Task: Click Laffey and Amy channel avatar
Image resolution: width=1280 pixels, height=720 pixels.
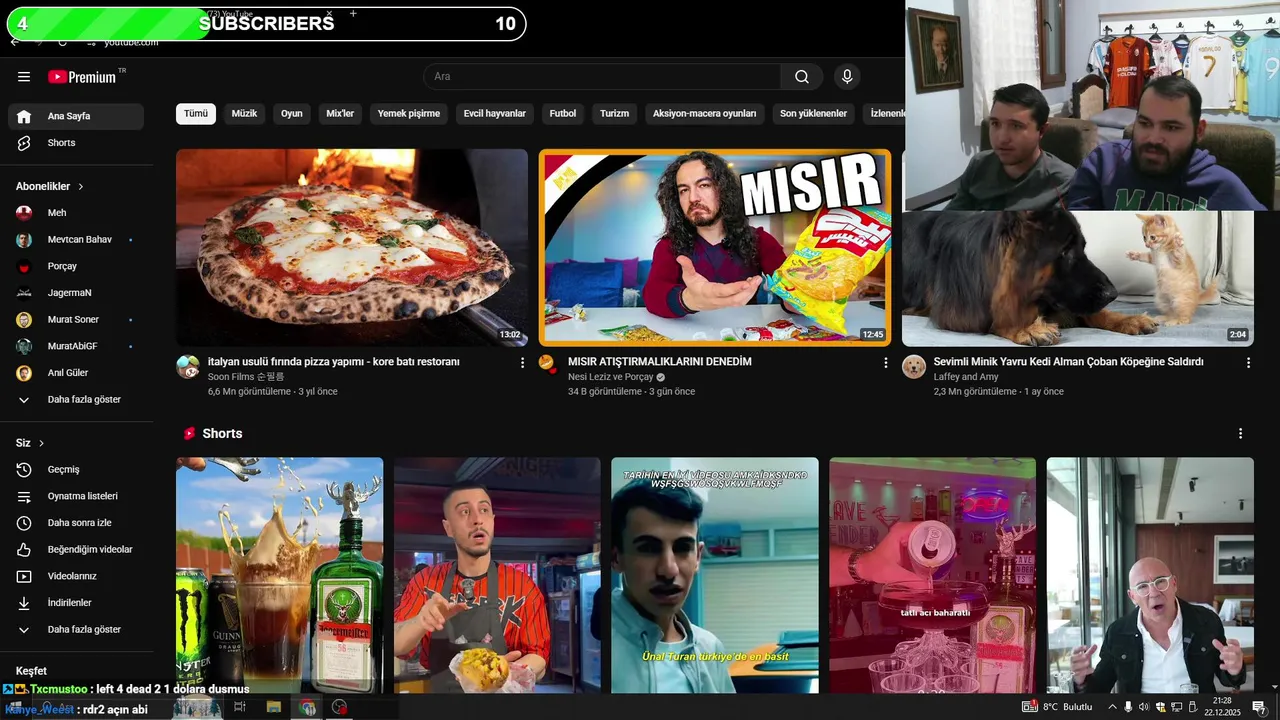Action: [914, 367]
